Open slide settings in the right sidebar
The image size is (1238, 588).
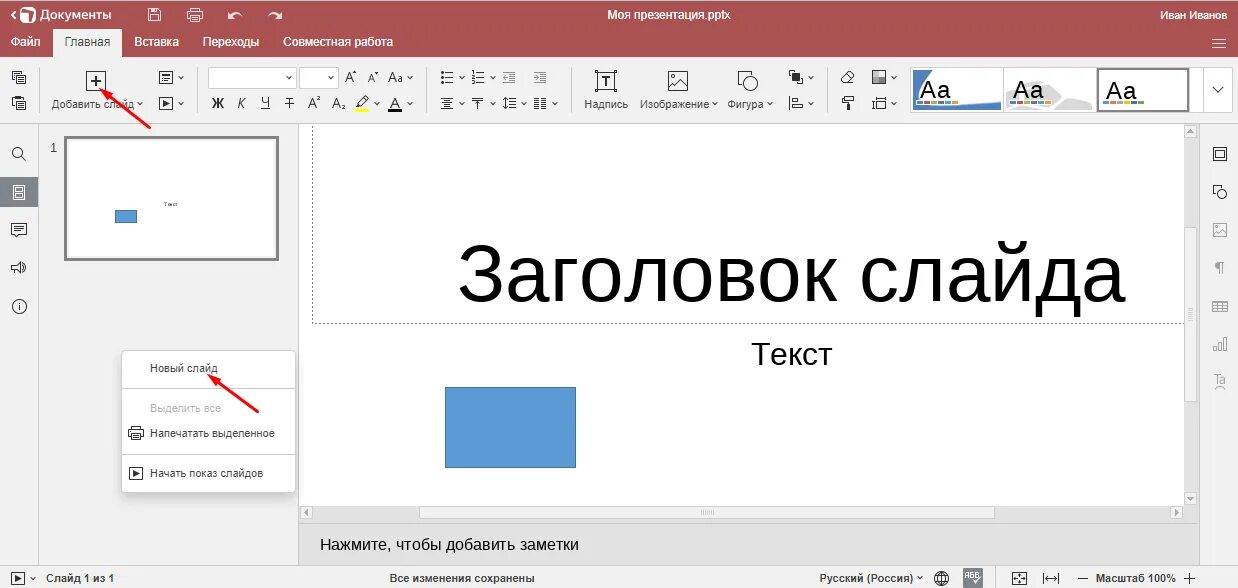coord(1219,154)
